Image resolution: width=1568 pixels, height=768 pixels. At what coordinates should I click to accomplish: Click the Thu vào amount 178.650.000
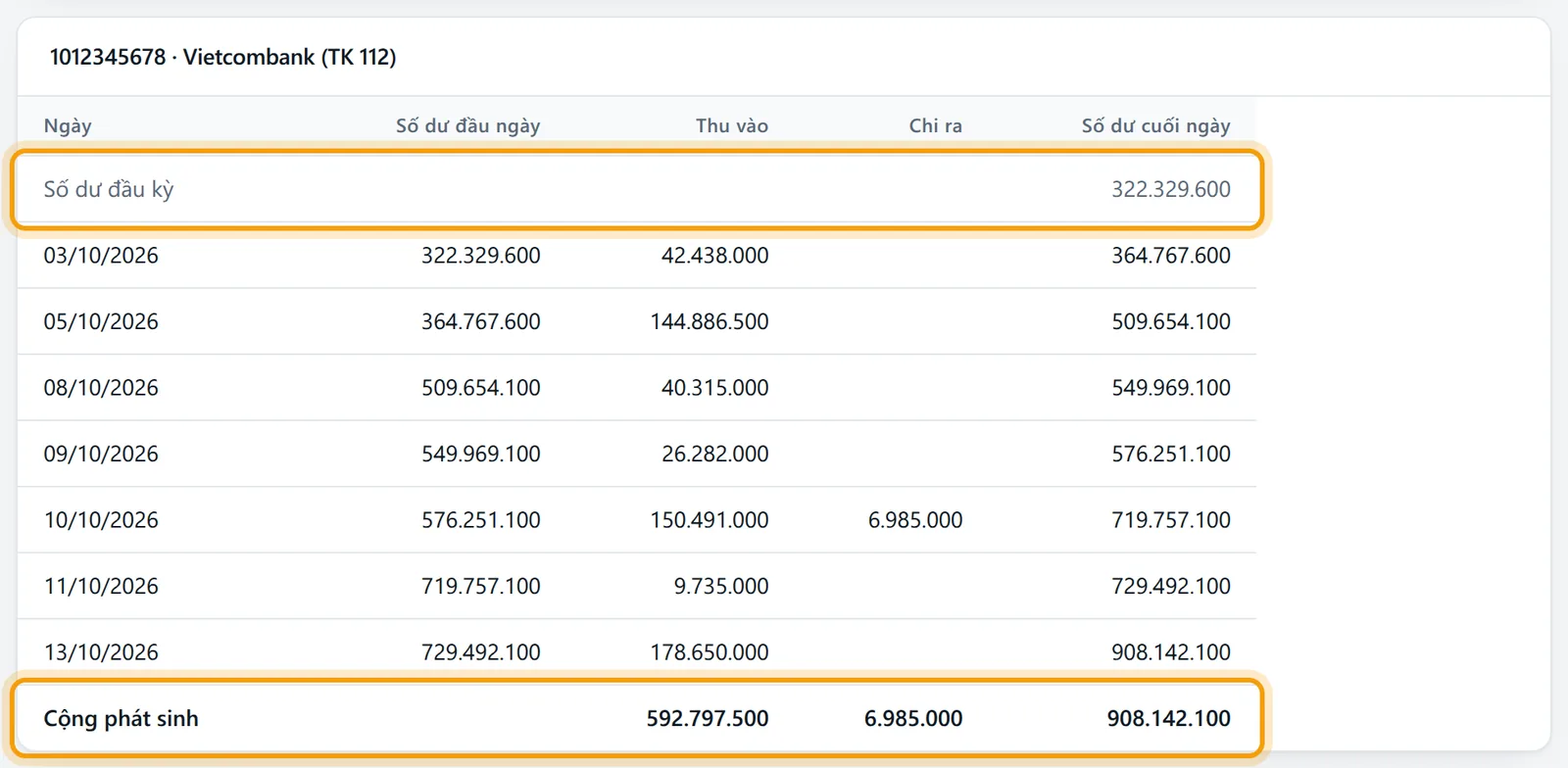tap(710, 652)
